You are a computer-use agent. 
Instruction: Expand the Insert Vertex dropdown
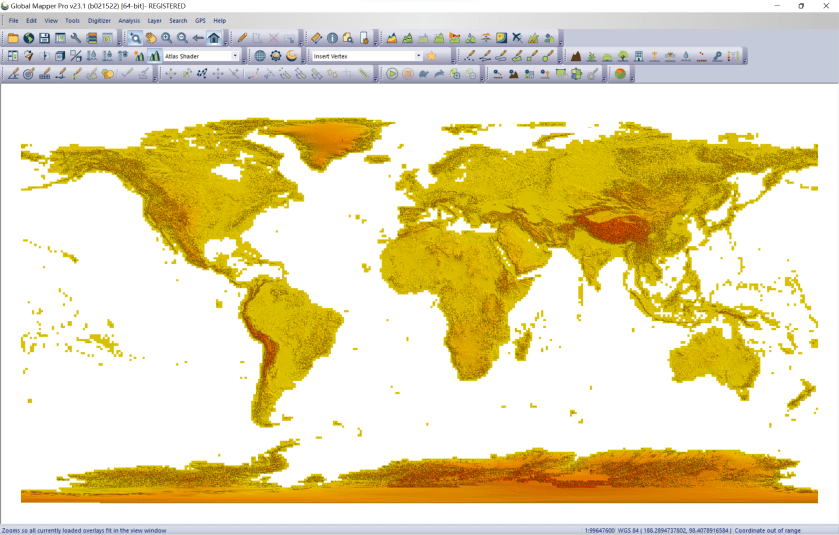(x=417, y=56)
